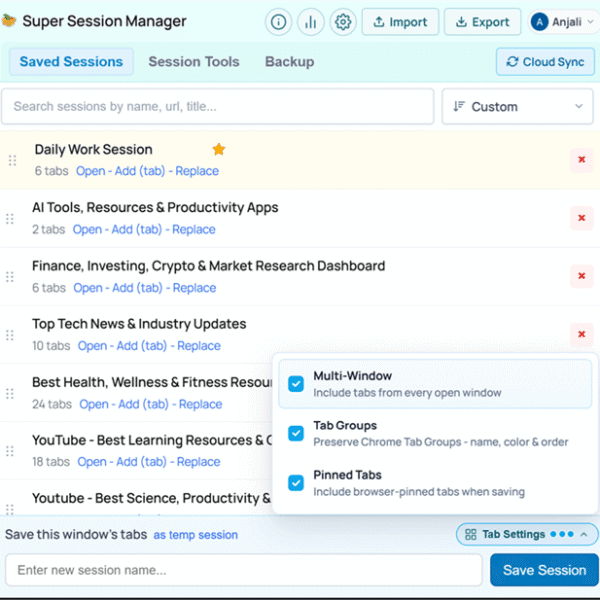This screenshot has height=600, width=600.
Task: Focus the new session name field
Action: (244, 570)
